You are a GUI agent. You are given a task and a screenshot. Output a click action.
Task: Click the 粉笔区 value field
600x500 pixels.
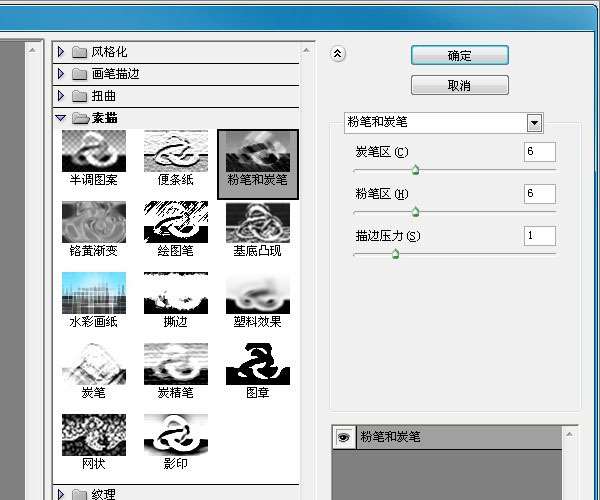tap(540, 194)
